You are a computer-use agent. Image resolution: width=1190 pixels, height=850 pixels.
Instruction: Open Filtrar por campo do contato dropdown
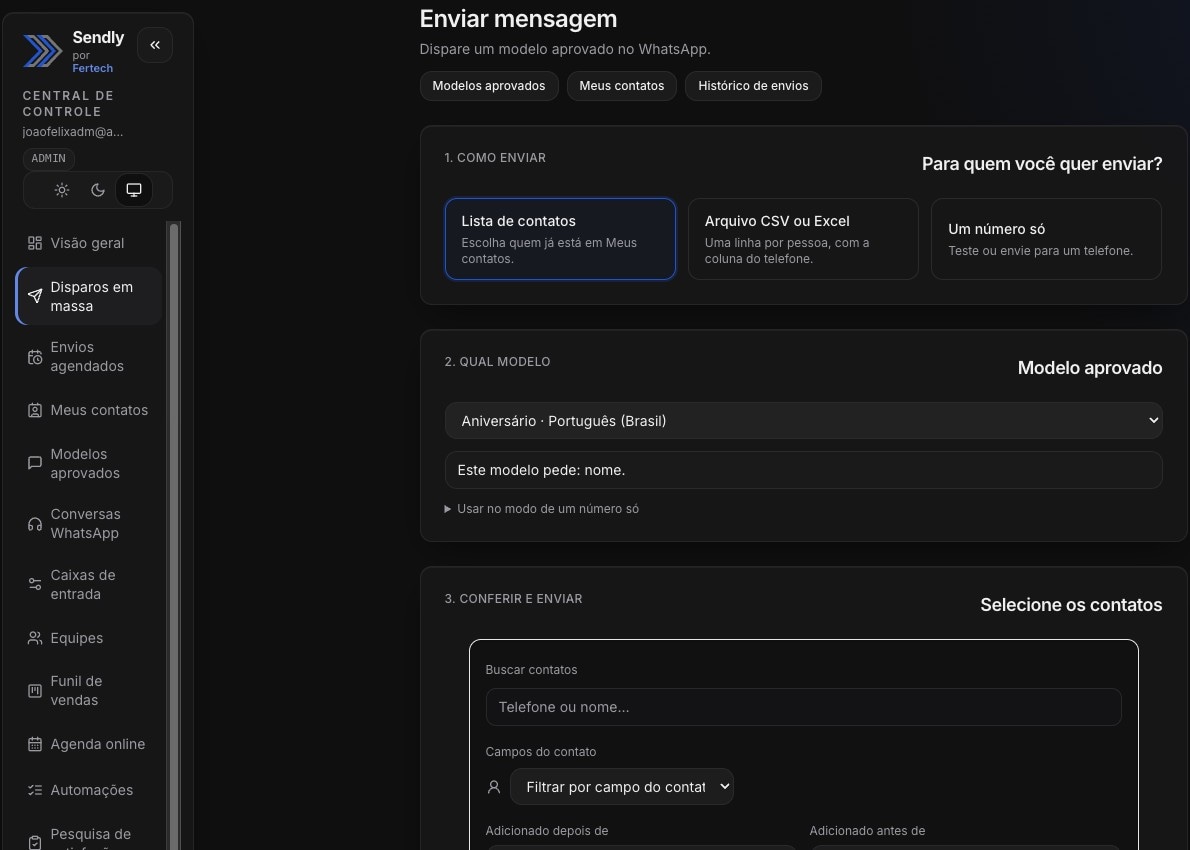[622, 787]
